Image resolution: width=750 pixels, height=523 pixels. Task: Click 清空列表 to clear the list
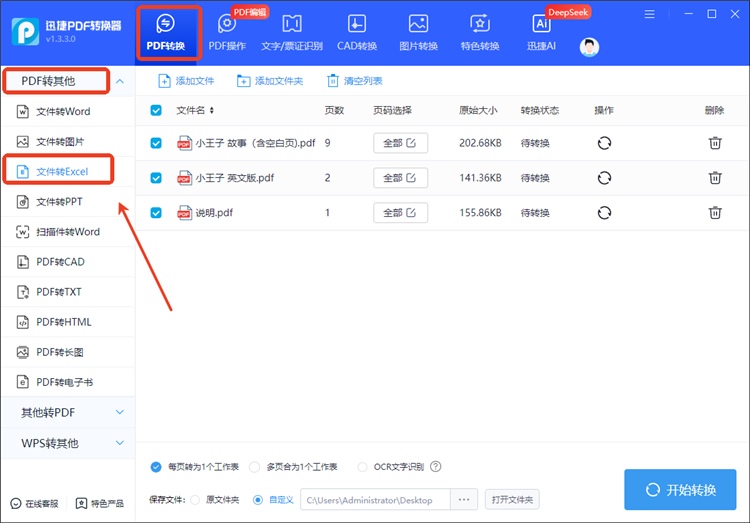pos(354,81)
